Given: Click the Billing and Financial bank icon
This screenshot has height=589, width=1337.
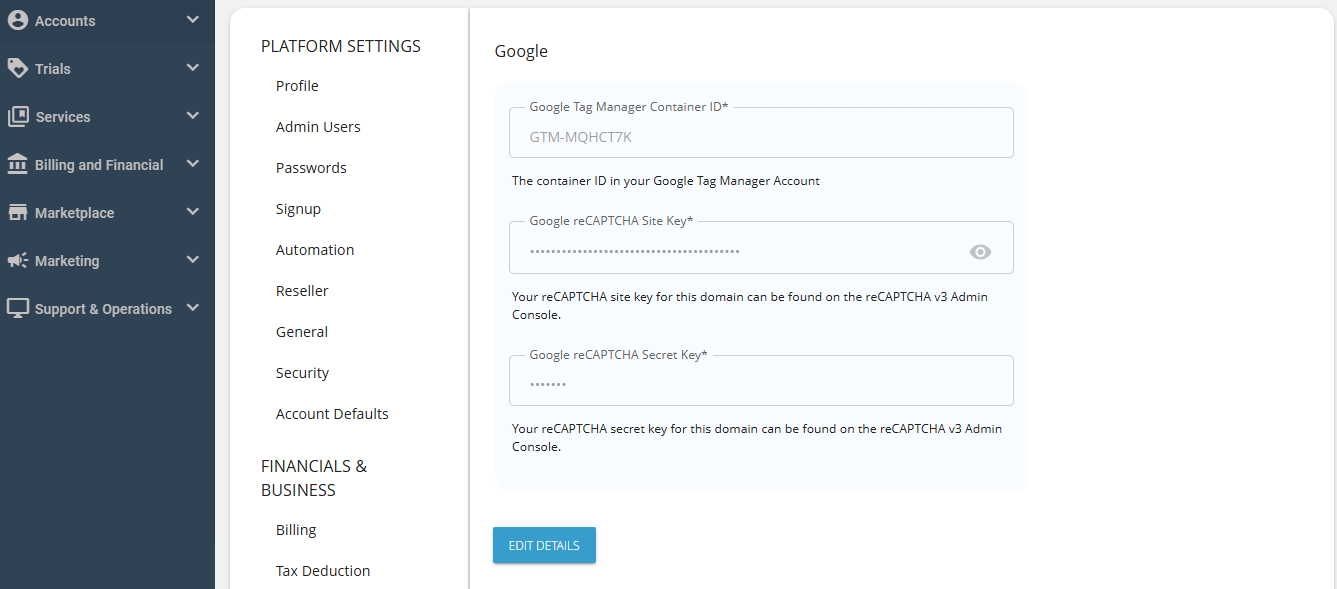Looking at the screenshot, I should pyautogui.click(x=17, y=164).
